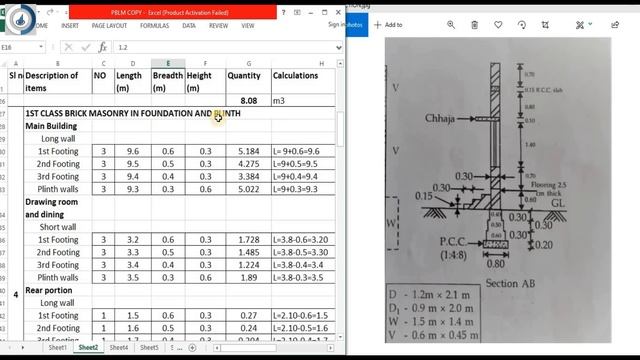Select quantity cell 5.022
640x360 pixels.
[x=248, y=189]
